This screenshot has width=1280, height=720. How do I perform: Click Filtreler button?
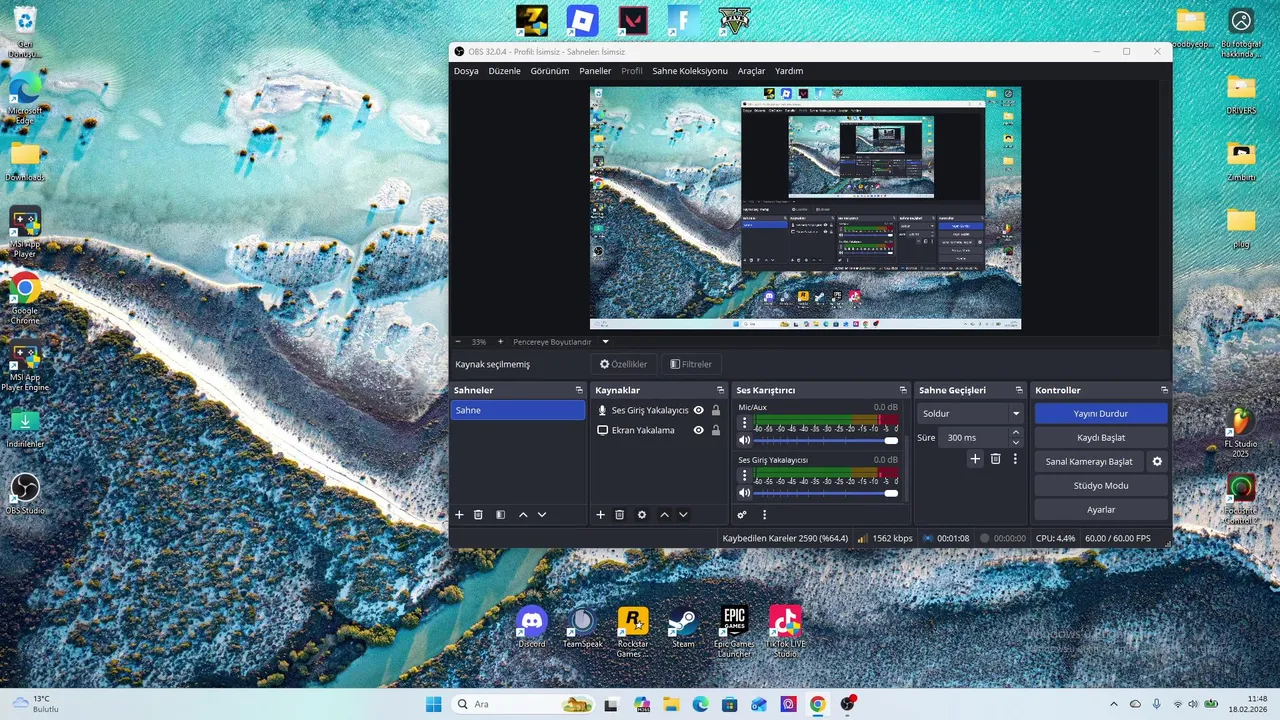coord(691,365)
